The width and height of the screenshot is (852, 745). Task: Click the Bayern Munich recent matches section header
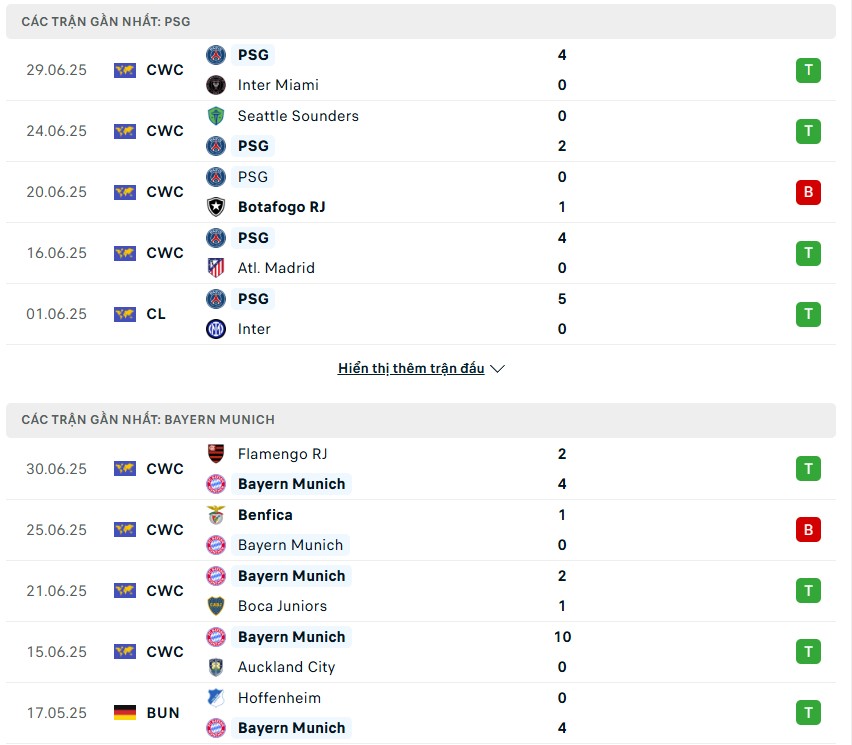421,420
